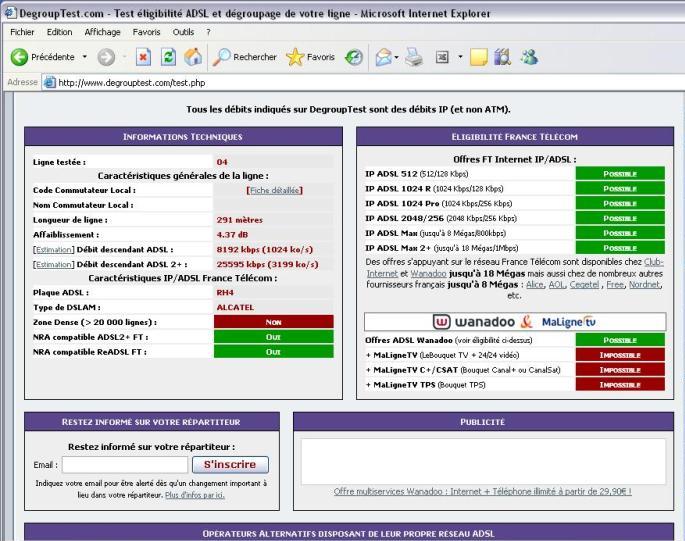Screen dimensions: 685x541
Task: Open Messenger people icon
Action: coord(529,57)
